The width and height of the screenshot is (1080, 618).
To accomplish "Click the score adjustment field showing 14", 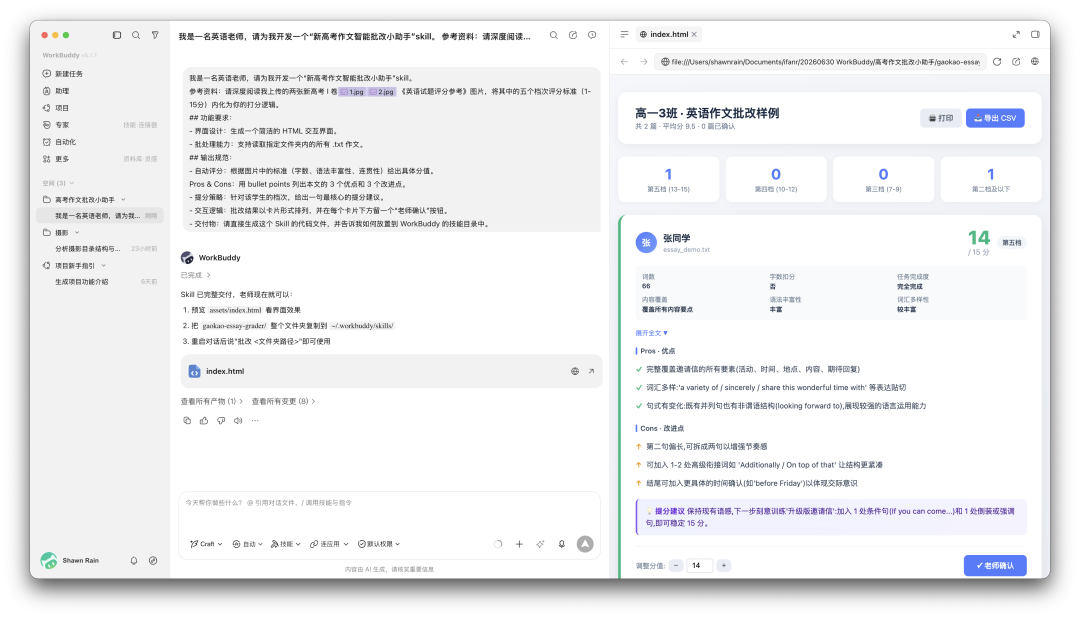I will click(700, 566).
